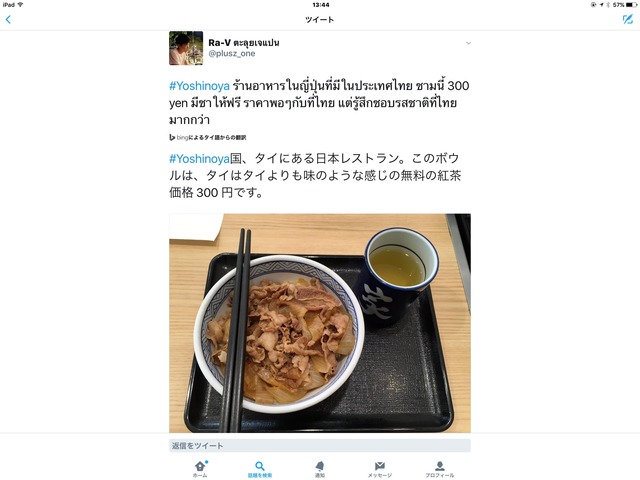Screen dimensions: 640x480
Task: Open the Home tab house icon
Action: click(200, 466)
